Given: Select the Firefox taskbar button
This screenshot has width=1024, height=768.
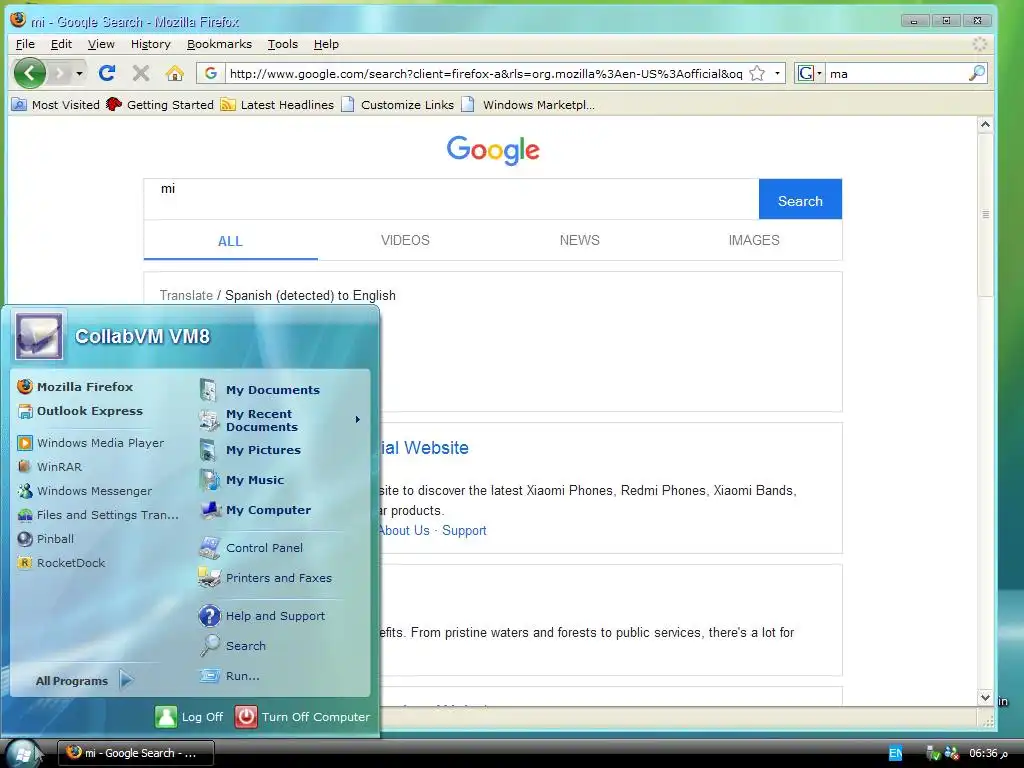Looking at the screenshot, I should (x=136, y=753).
